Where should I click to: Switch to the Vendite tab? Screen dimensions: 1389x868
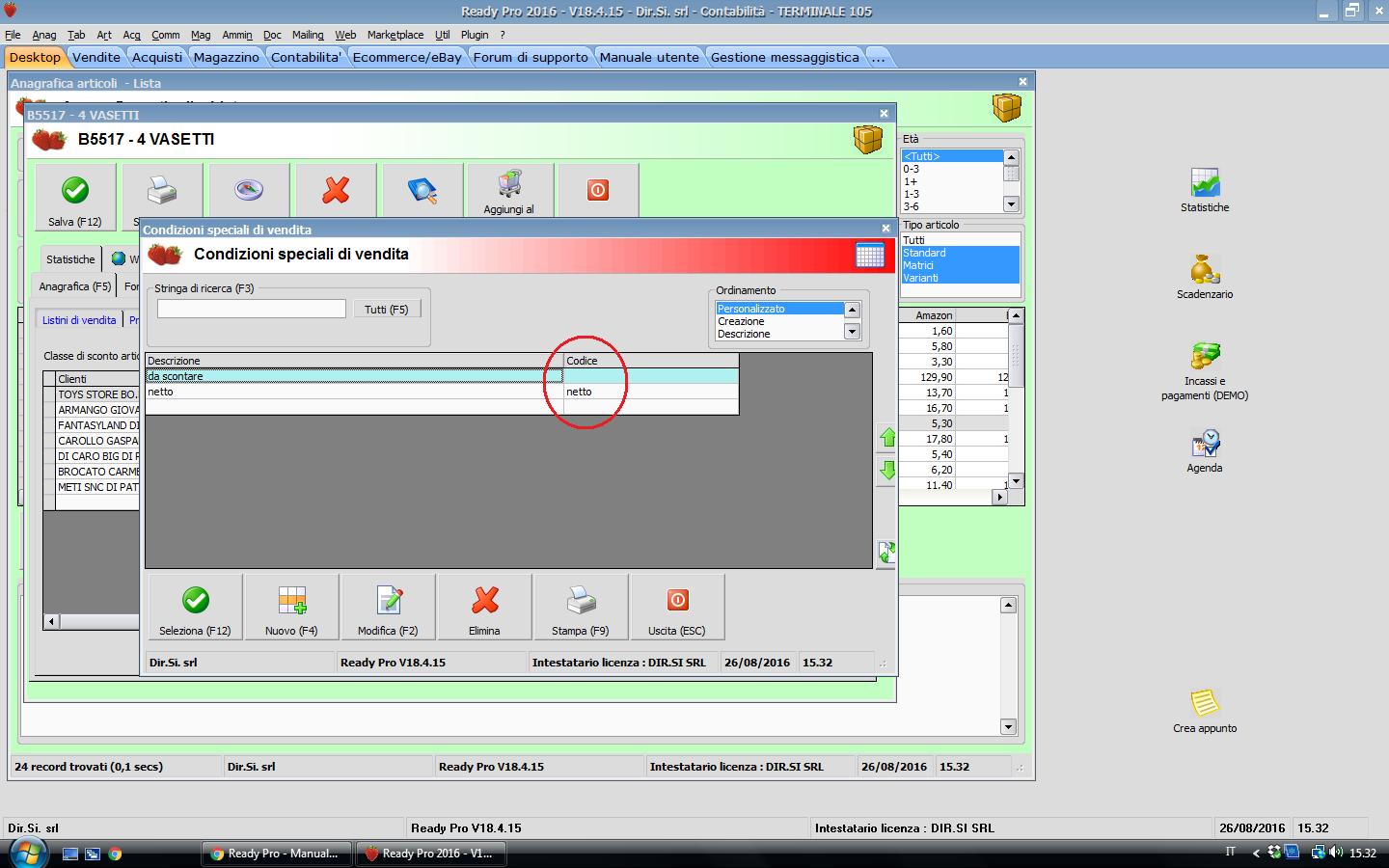(96, 57)
